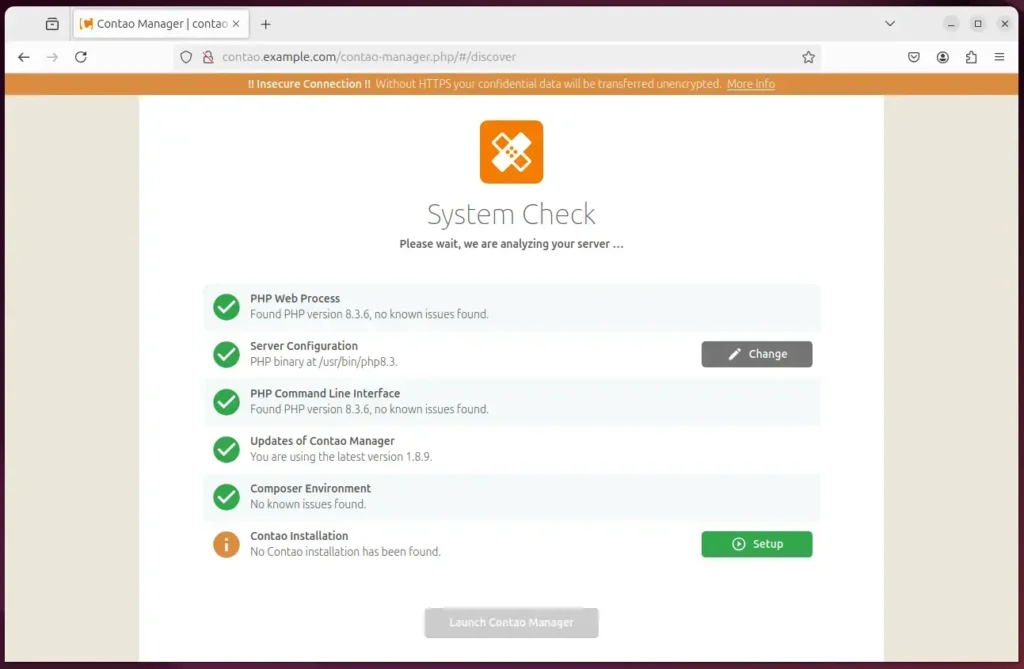This screenshot has height=669, width=1024.
Task: Click the 'Server Configuration' title
Action: (x=304, y=346)
